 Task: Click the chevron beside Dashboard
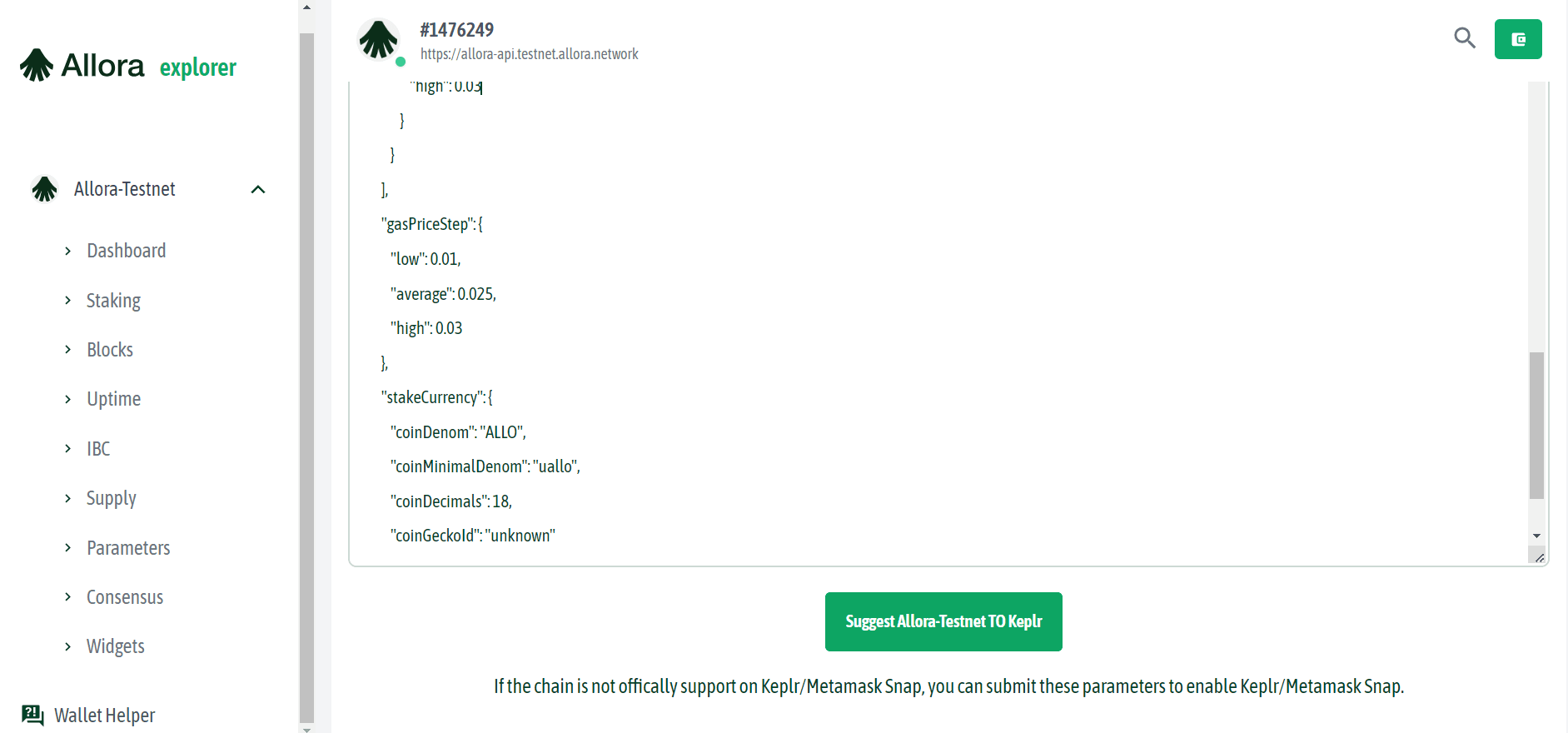(68, 251)
